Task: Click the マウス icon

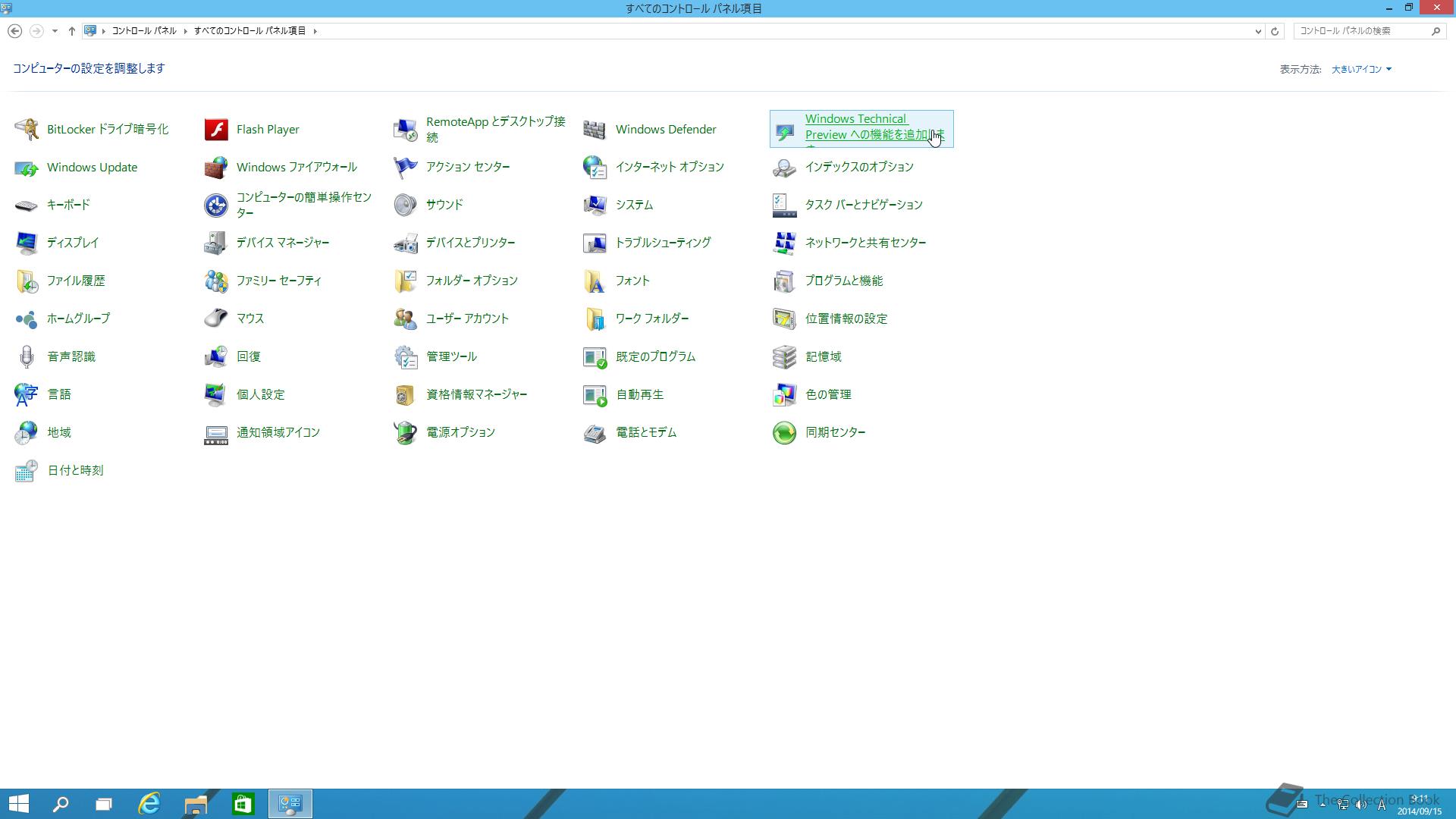Action: [x=216, y=318]
